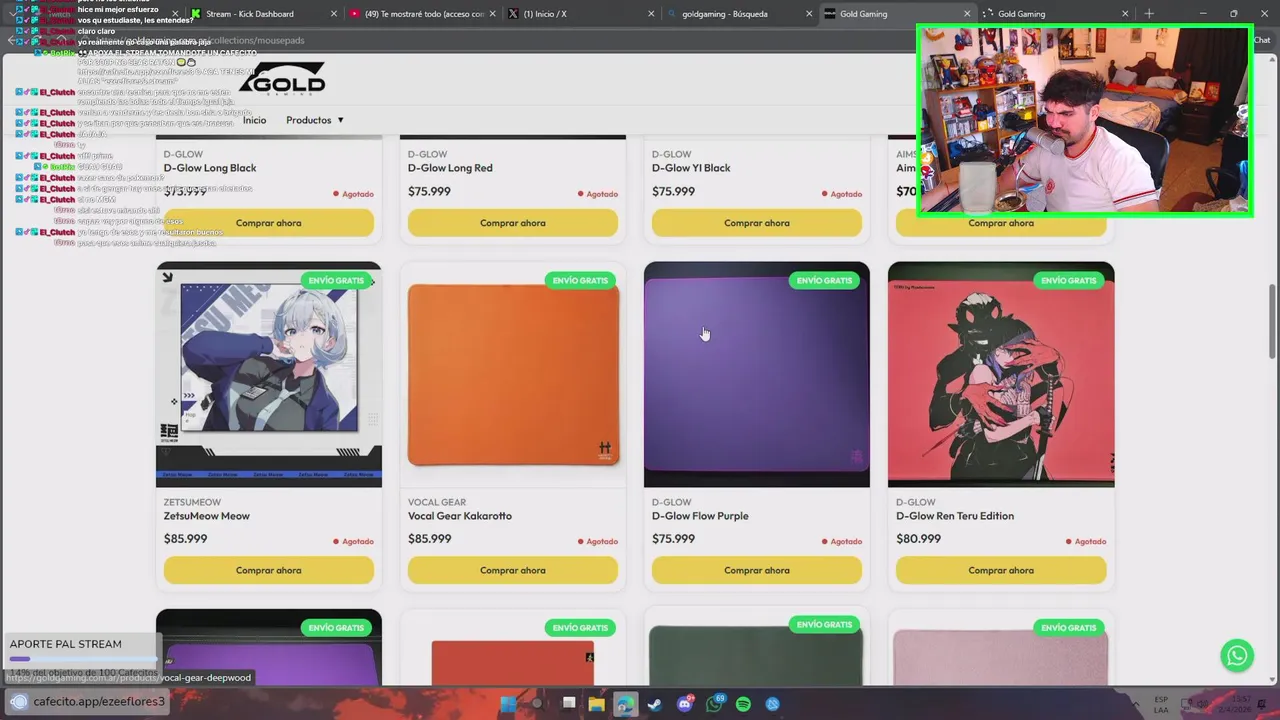Open the ZetsuMeow Meow product title

tap(207, 516)
